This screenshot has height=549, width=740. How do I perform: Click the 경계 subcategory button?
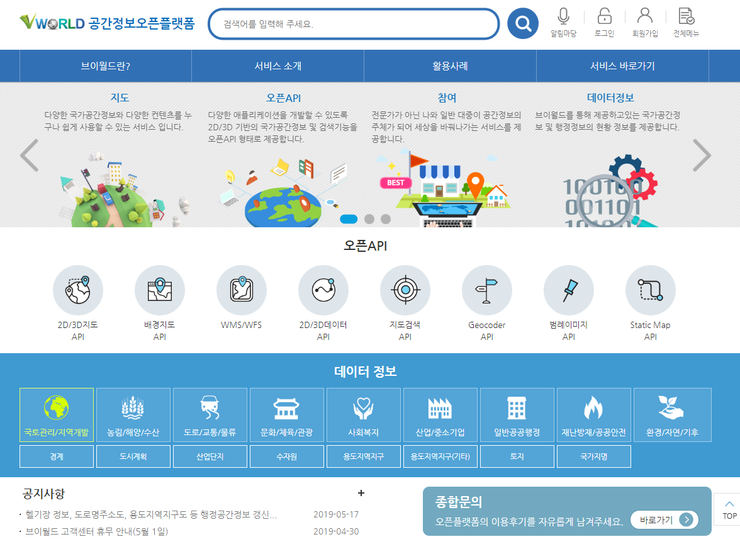pyautogui.click(x=57, y=456)
